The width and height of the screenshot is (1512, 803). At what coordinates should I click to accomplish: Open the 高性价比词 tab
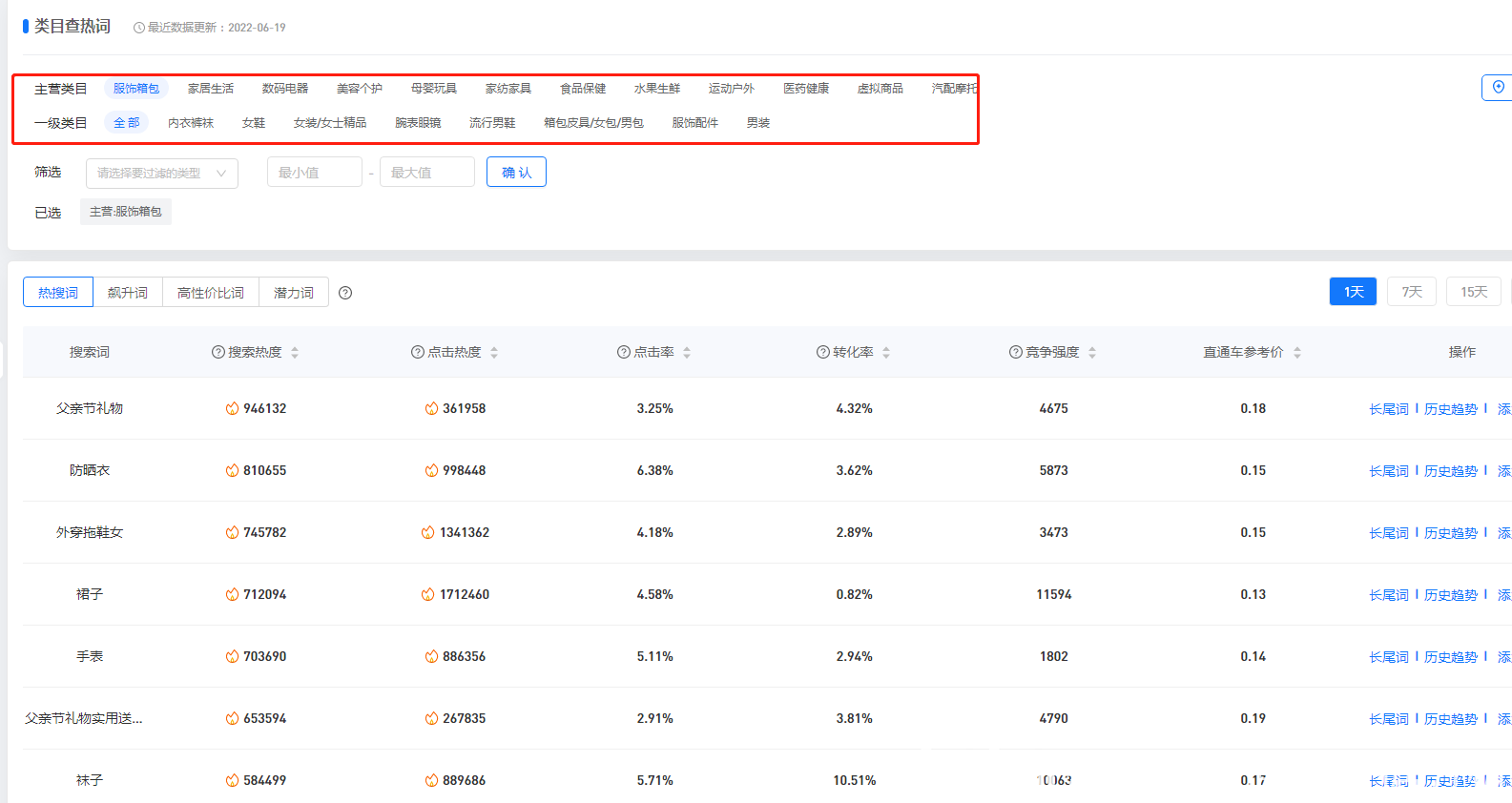click(211, 293)
